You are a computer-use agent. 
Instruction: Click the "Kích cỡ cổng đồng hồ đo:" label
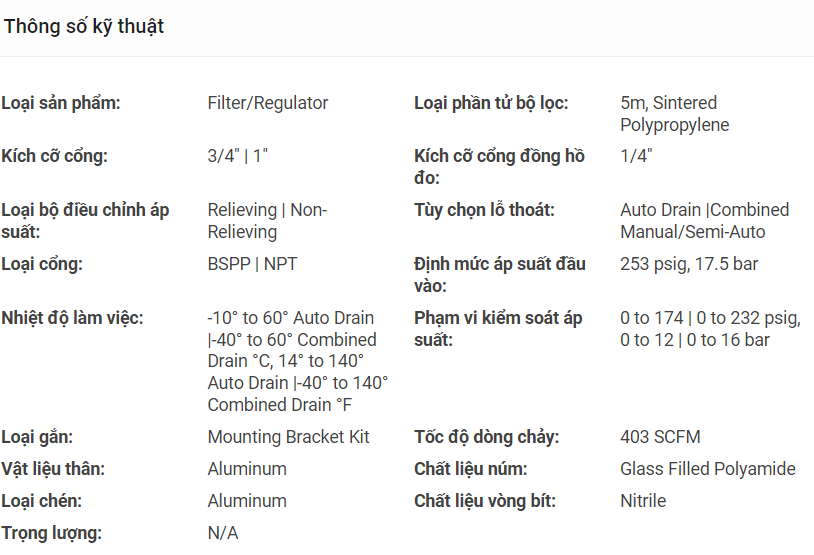pos(499,167)
